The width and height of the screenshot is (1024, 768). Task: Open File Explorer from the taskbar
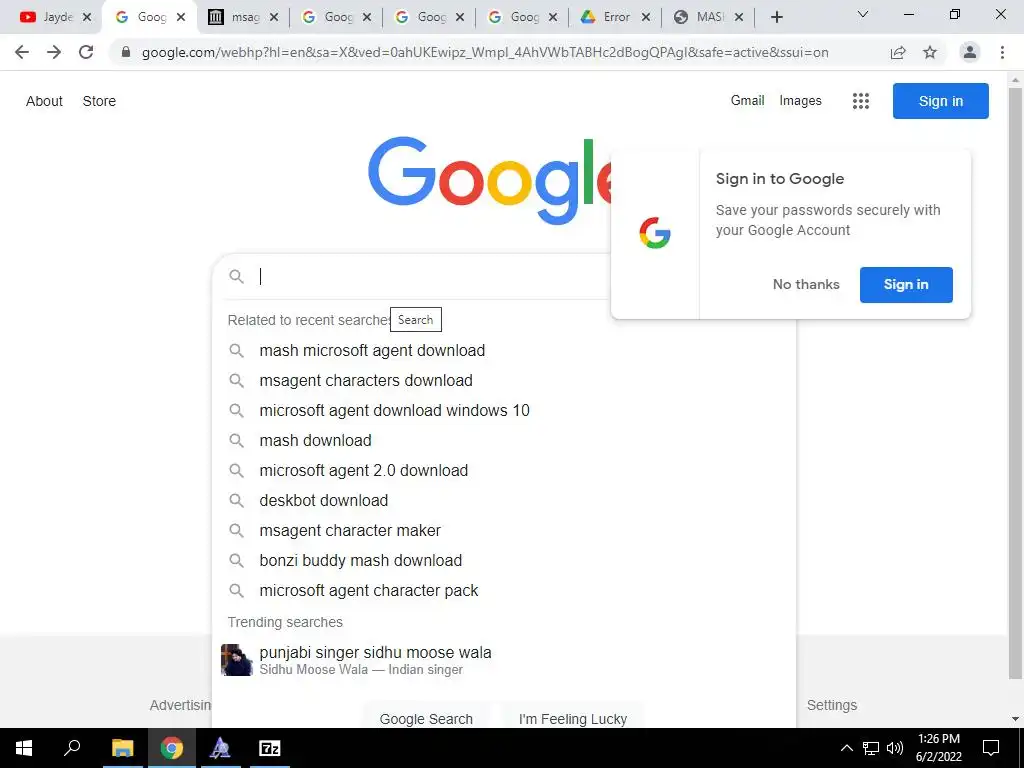click(122, 748)
